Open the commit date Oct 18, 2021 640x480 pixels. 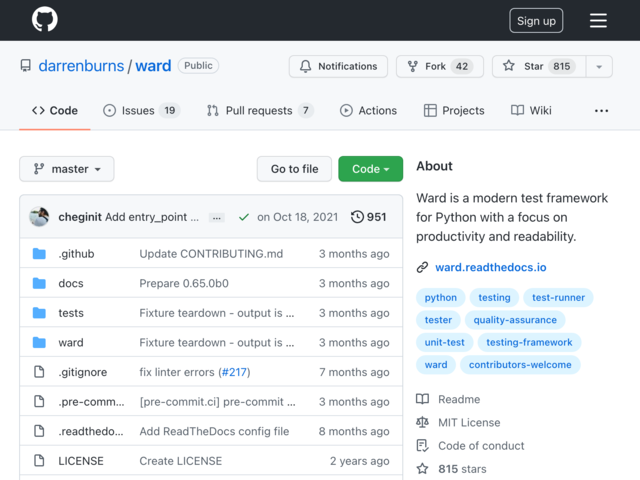[298, 217]
